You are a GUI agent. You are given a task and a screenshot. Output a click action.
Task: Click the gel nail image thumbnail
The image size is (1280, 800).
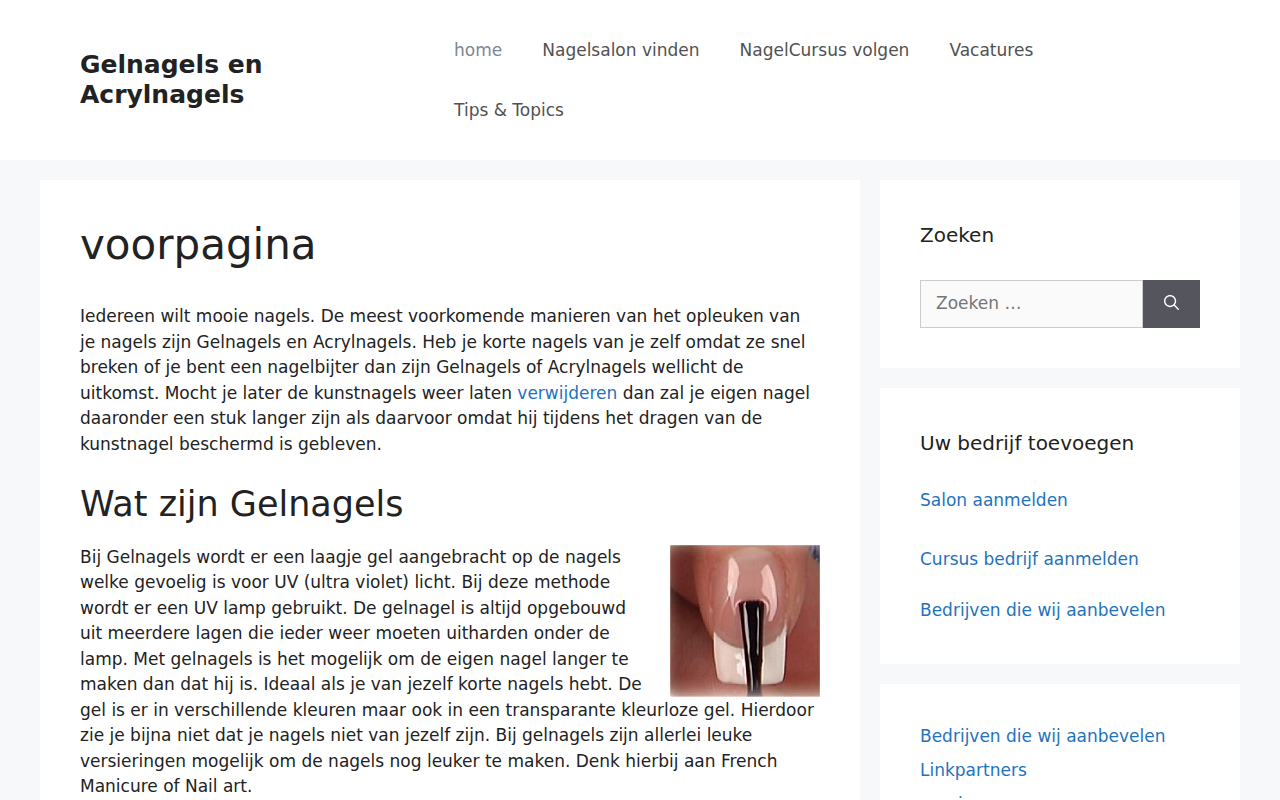click(745, 621)
